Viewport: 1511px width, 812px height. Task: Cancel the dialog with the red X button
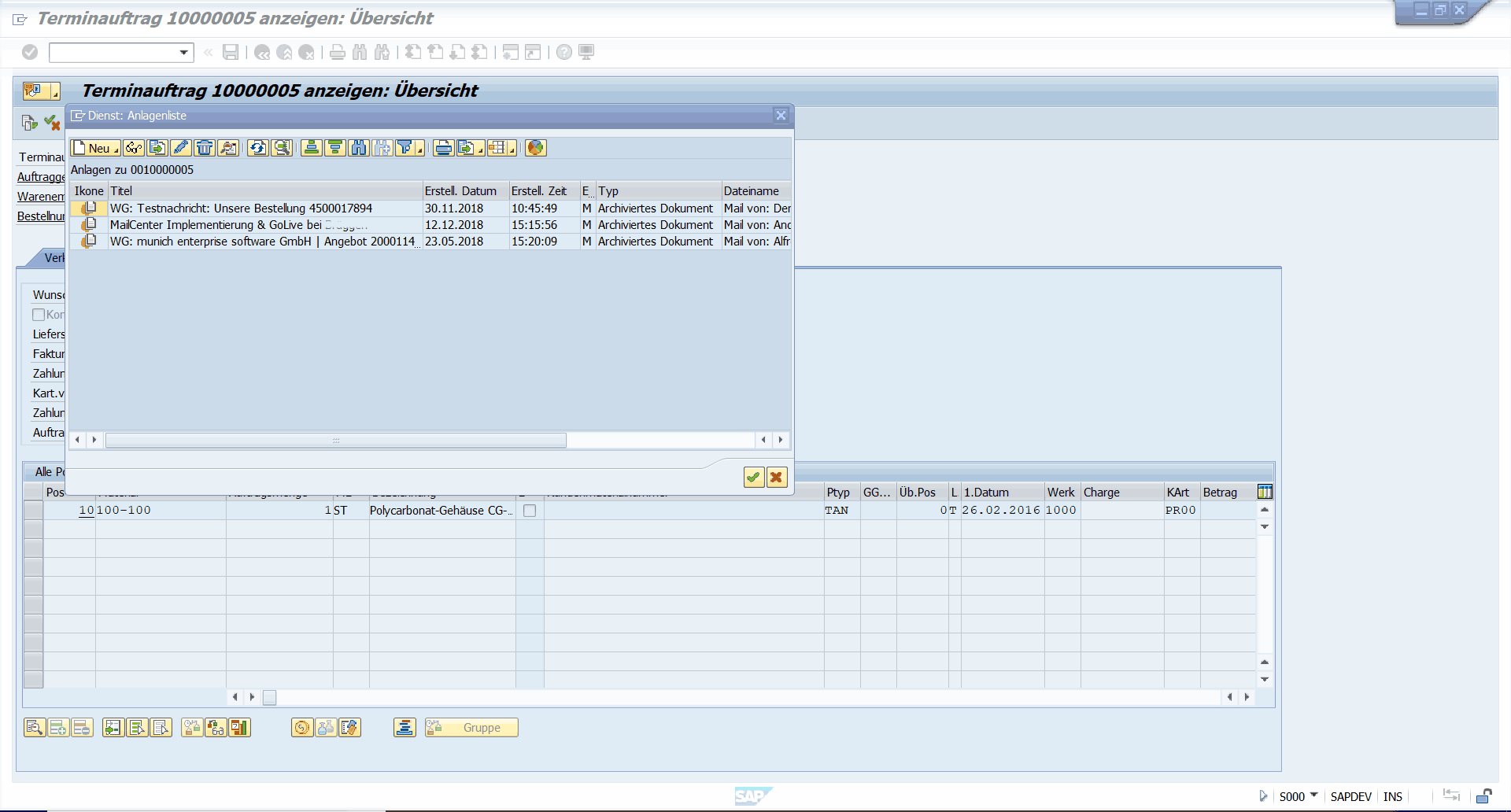click(777, 477)
